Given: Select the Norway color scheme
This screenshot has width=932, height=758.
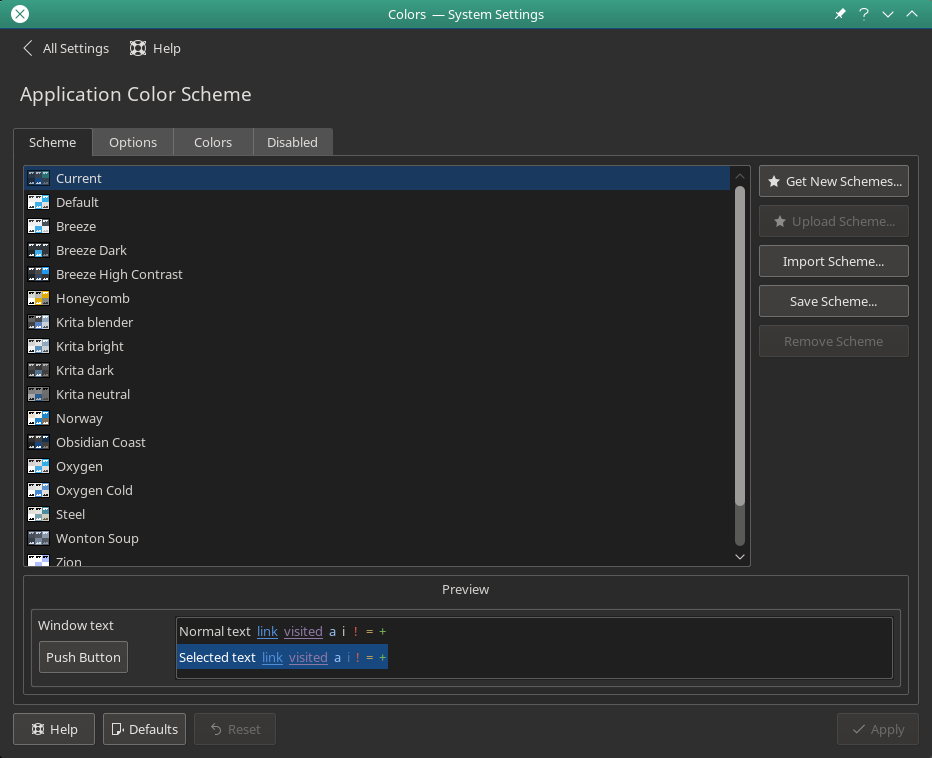Looking at the screenshot, I should [x=79, y=418].
